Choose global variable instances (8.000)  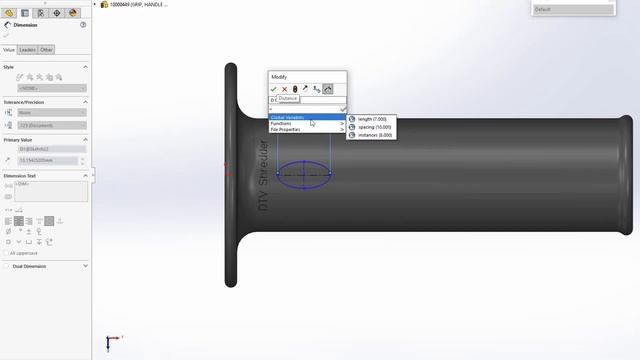[x=371, y=135]
